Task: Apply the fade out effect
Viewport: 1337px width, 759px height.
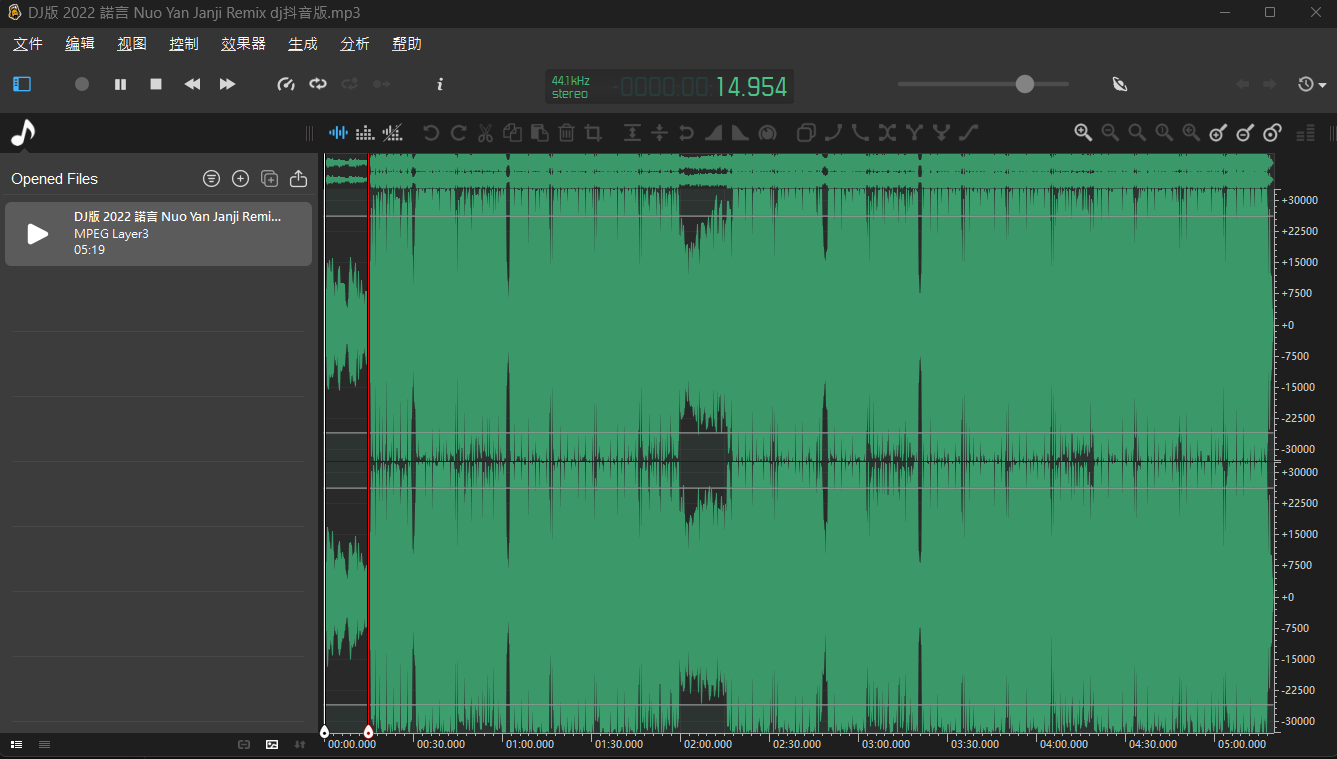Action: pyautogui.click(x=740, y=132)
